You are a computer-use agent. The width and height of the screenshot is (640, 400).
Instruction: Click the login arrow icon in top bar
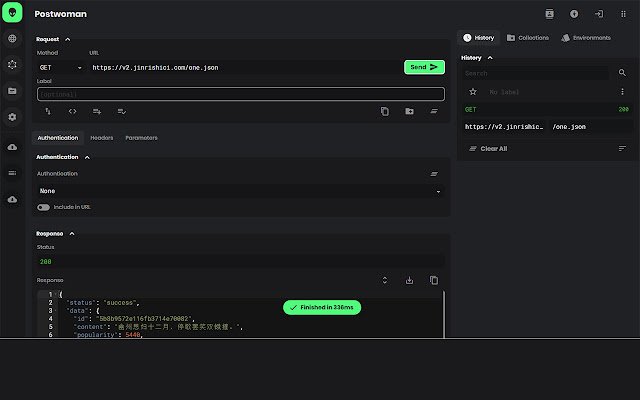(x=599, y=14)
